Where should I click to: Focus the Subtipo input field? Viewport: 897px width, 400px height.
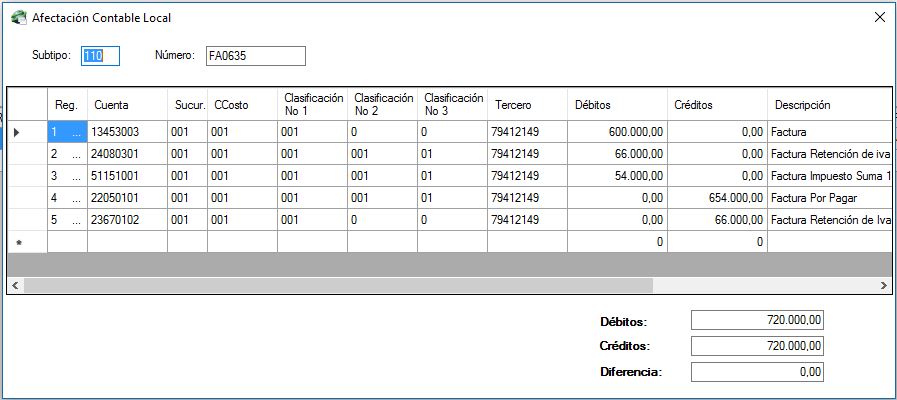pyautogui.click(x=100, y=56)
